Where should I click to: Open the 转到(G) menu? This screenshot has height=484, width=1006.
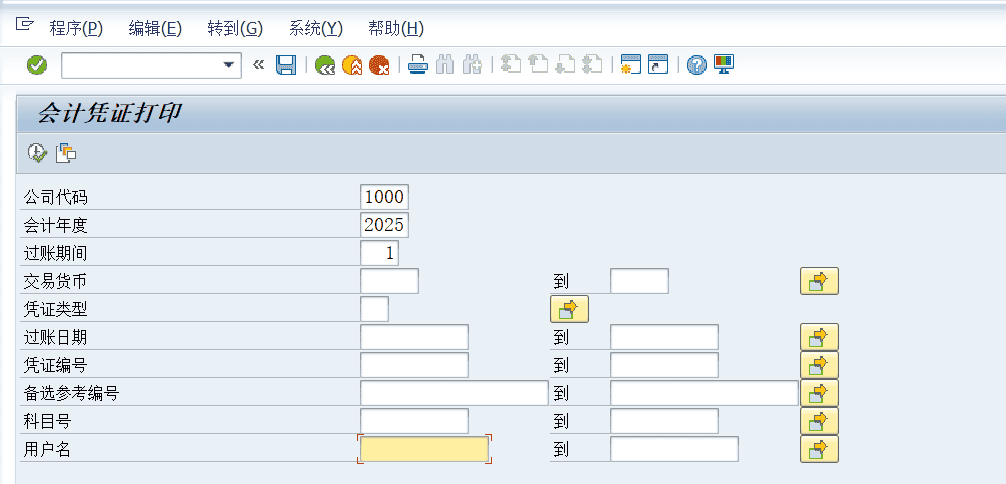point(235,28)
